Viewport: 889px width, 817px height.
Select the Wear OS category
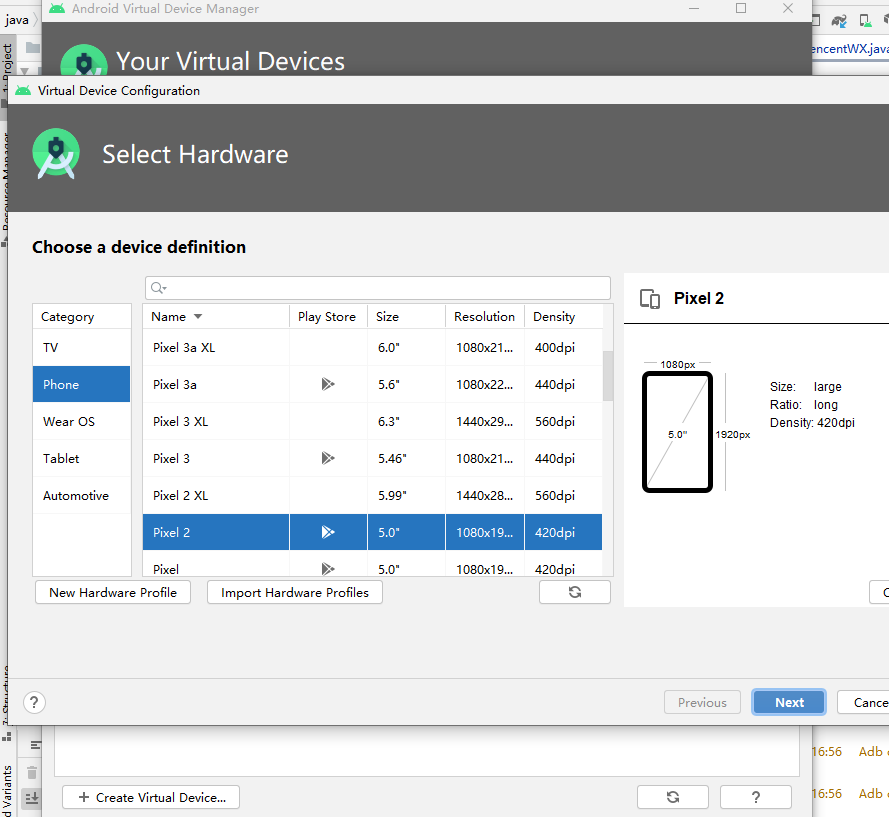(x=82, y=421)
